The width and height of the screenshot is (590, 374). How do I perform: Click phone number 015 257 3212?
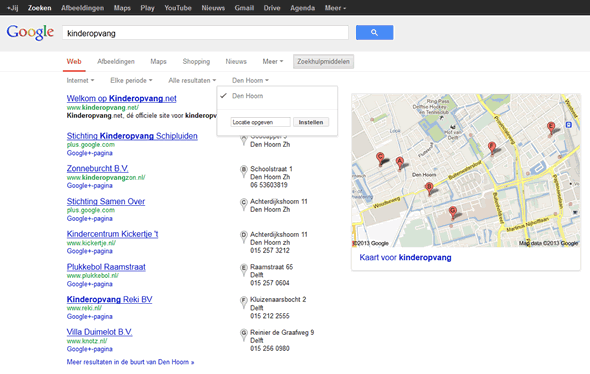(x=270, y=251)
